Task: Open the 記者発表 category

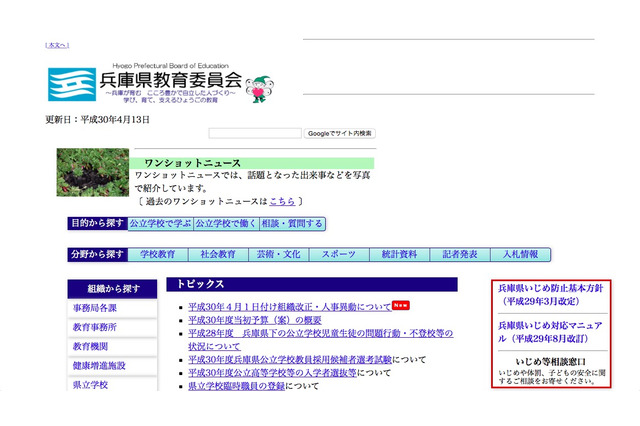Action: click(x=460, y=254)
